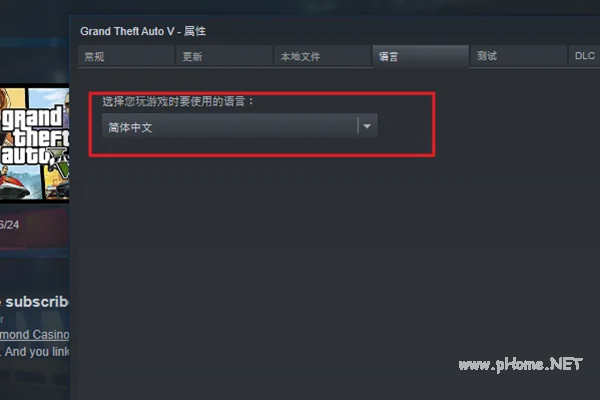Switch to the 常规 tab
The height and width of the screenshot is (400, 600).
[126, 57]
